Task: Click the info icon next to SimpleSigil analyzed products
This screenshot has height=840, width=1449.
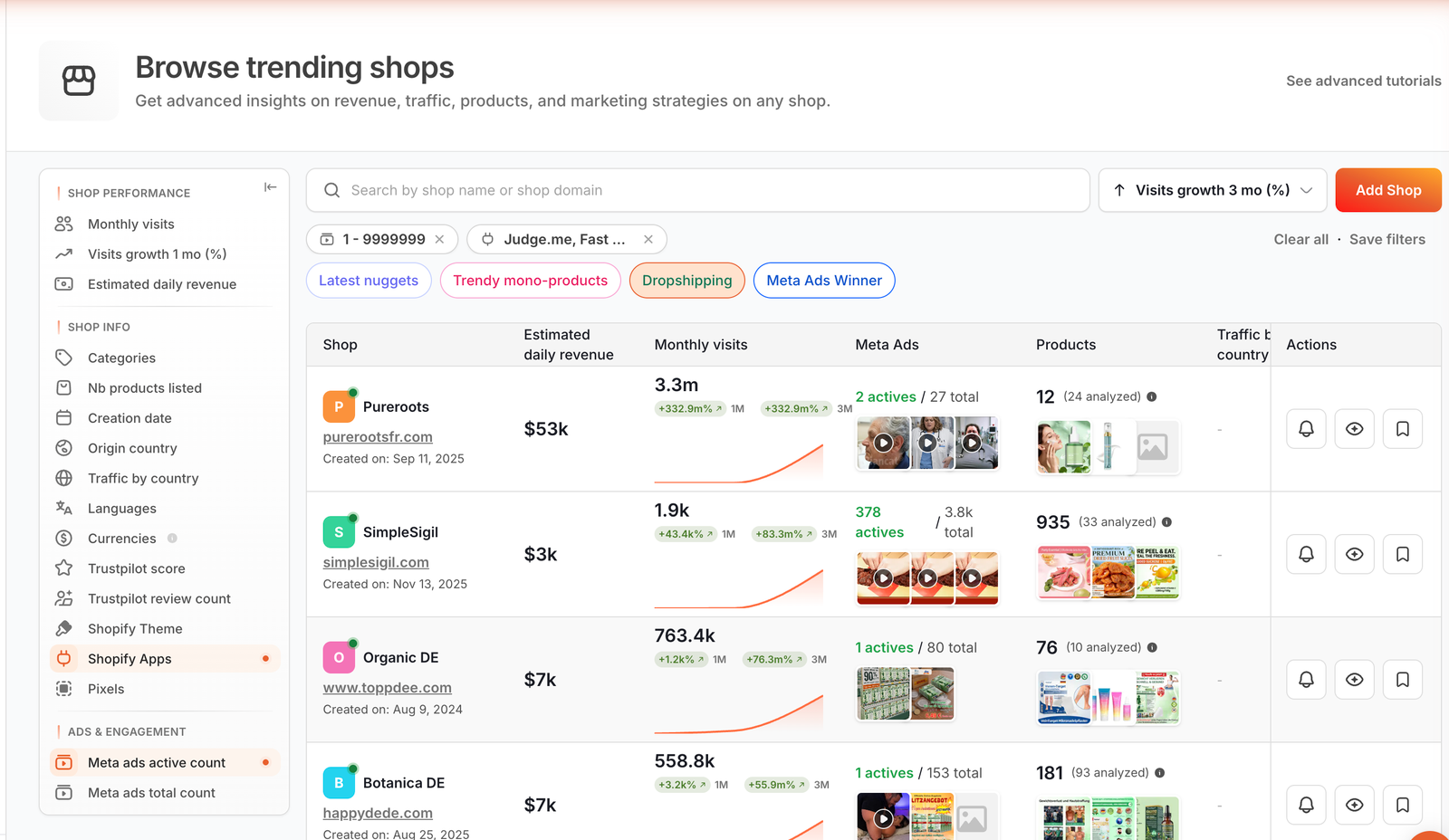Action: tap(1166, 522)
